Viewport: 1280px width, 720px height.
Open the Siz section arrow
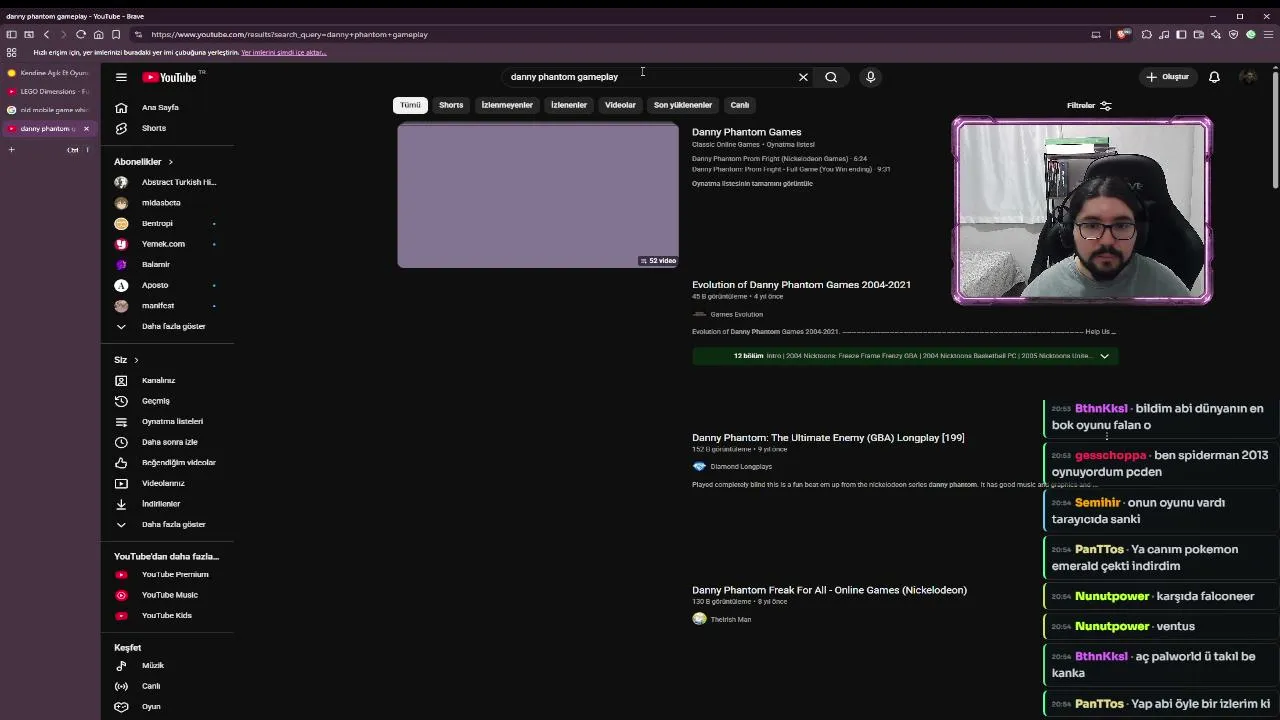tap(136, 360)
